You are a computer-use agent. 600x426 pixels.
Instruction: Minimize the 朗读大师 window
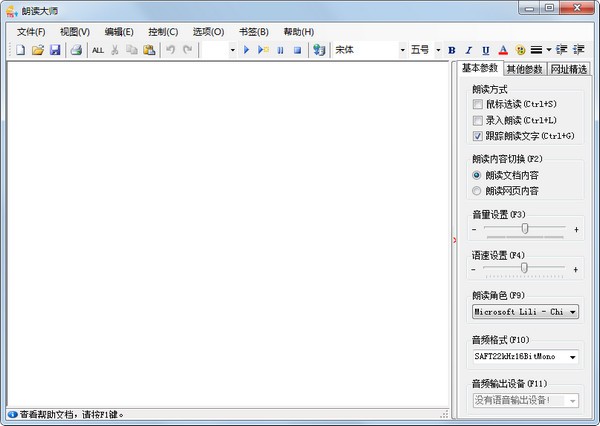click(x=530, y=8)
